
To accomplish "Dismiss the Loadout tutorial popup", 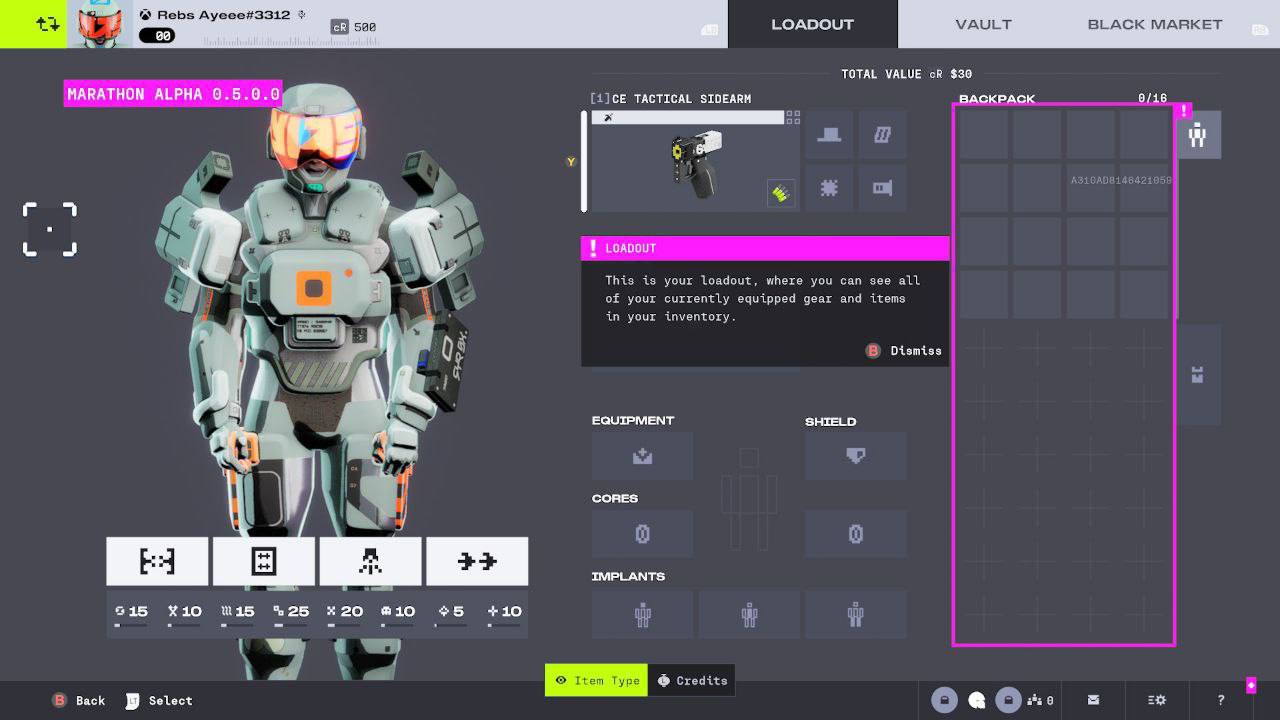I will [x=903, y=351].
